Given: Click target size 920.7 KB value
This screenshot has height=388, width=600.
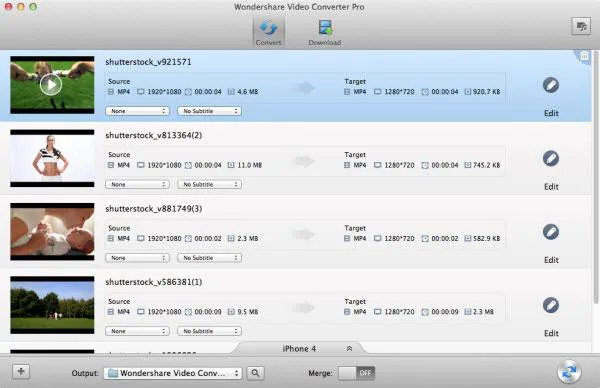Looking at the screenshot, I should pyautogui.click(x=486, y=92).
